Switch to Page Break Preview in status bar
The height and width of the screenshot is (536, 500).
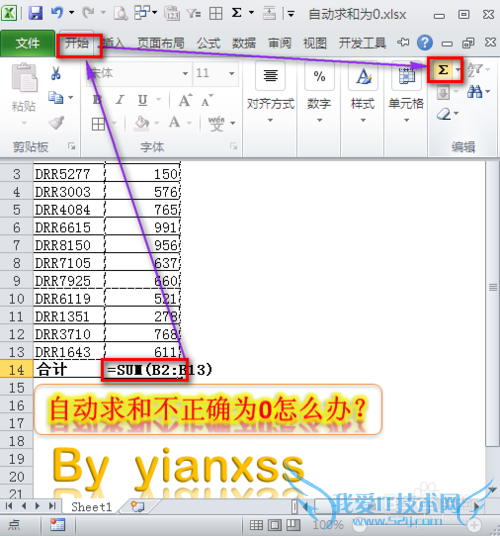click(x=293, y=525)
